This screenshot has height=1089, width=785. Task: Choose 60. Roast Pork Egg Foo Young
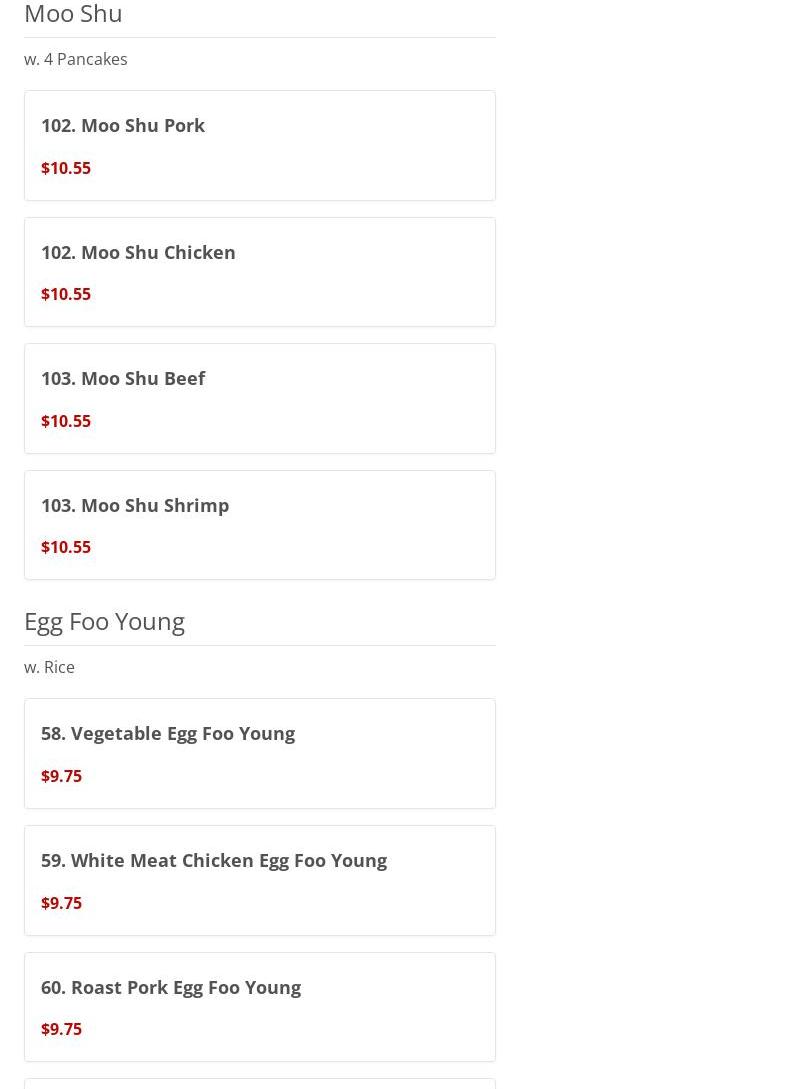click(171, 987)
